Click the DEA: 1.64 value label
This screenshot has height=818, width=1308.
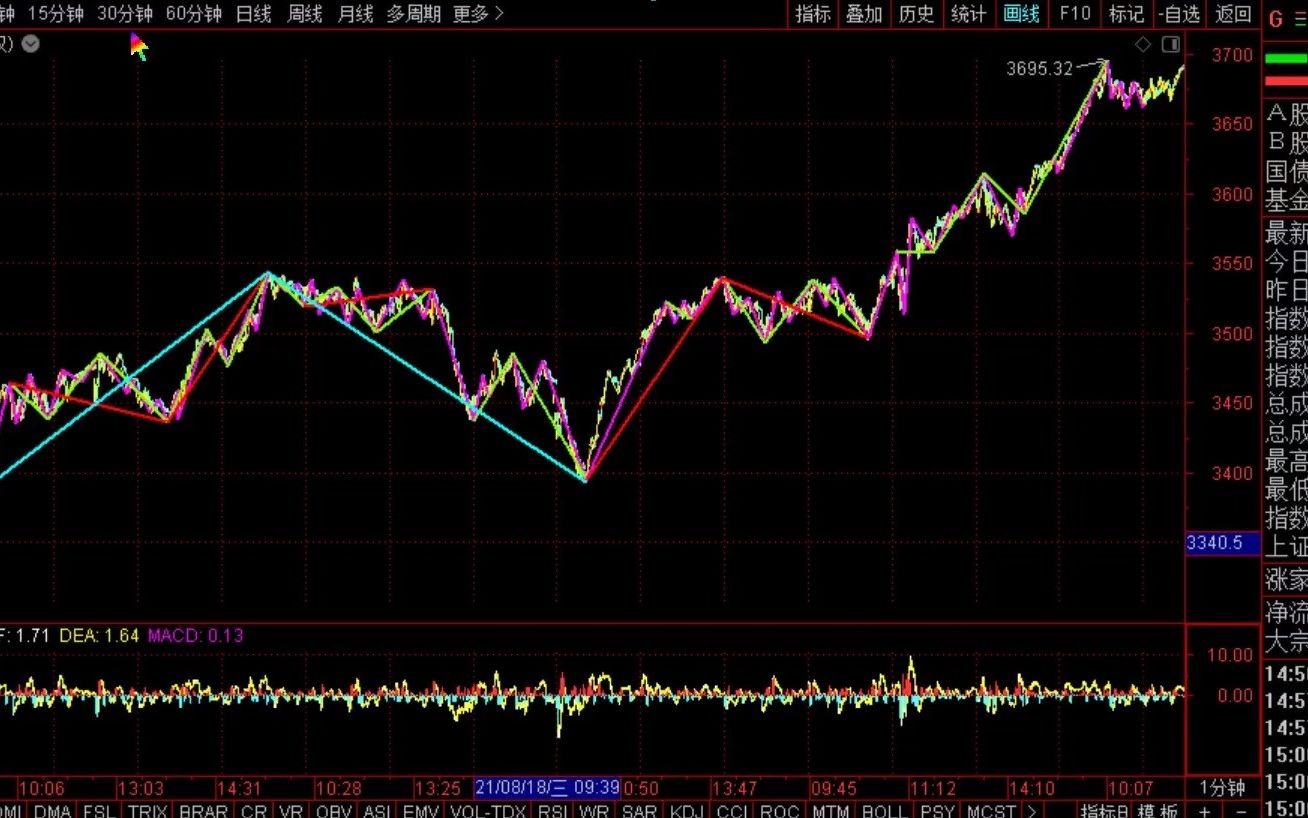click(x=100, y=635)
